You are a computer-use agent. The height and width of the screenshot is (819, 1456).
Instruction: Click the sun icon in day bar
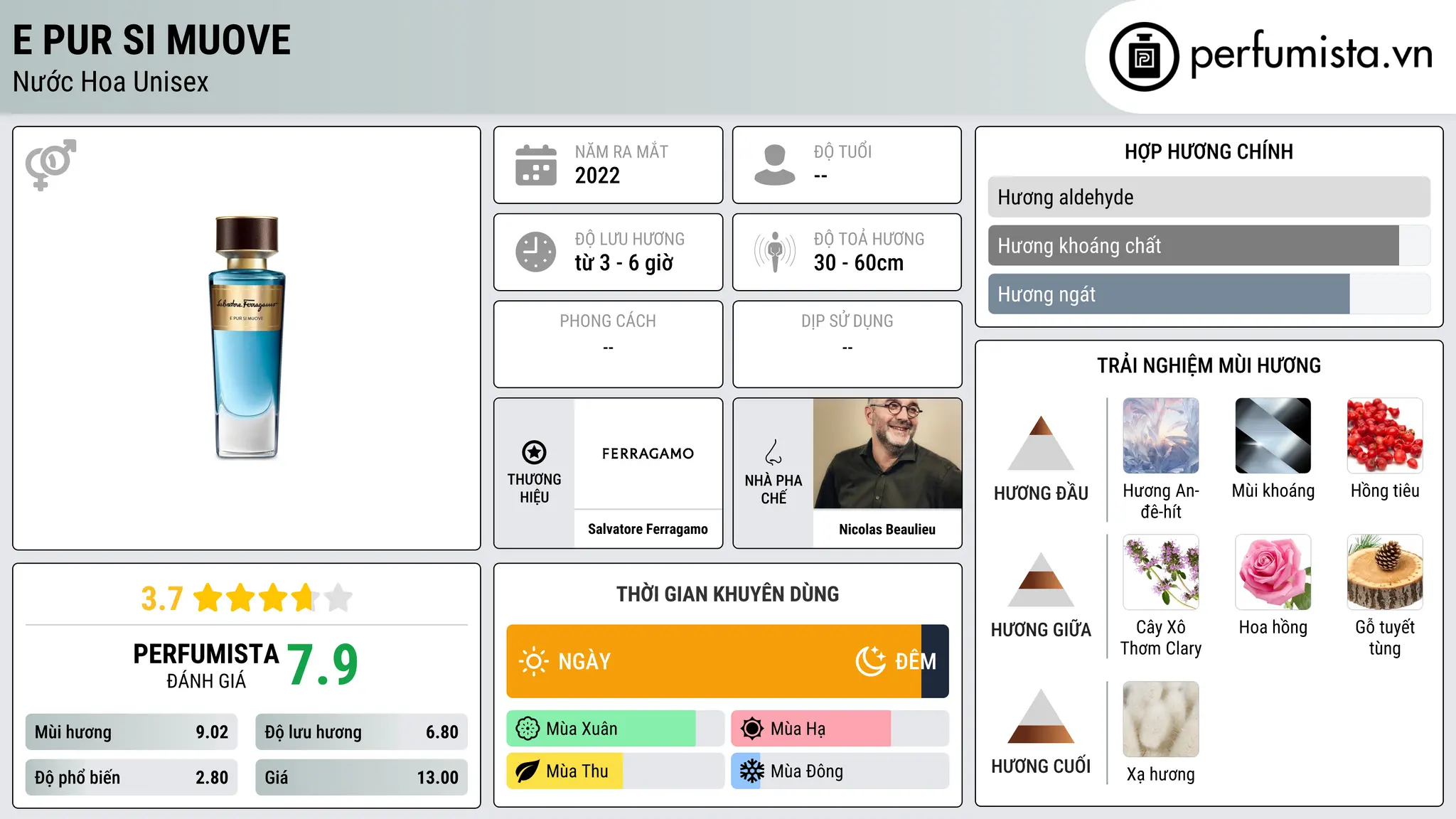[x=534, y=661]
